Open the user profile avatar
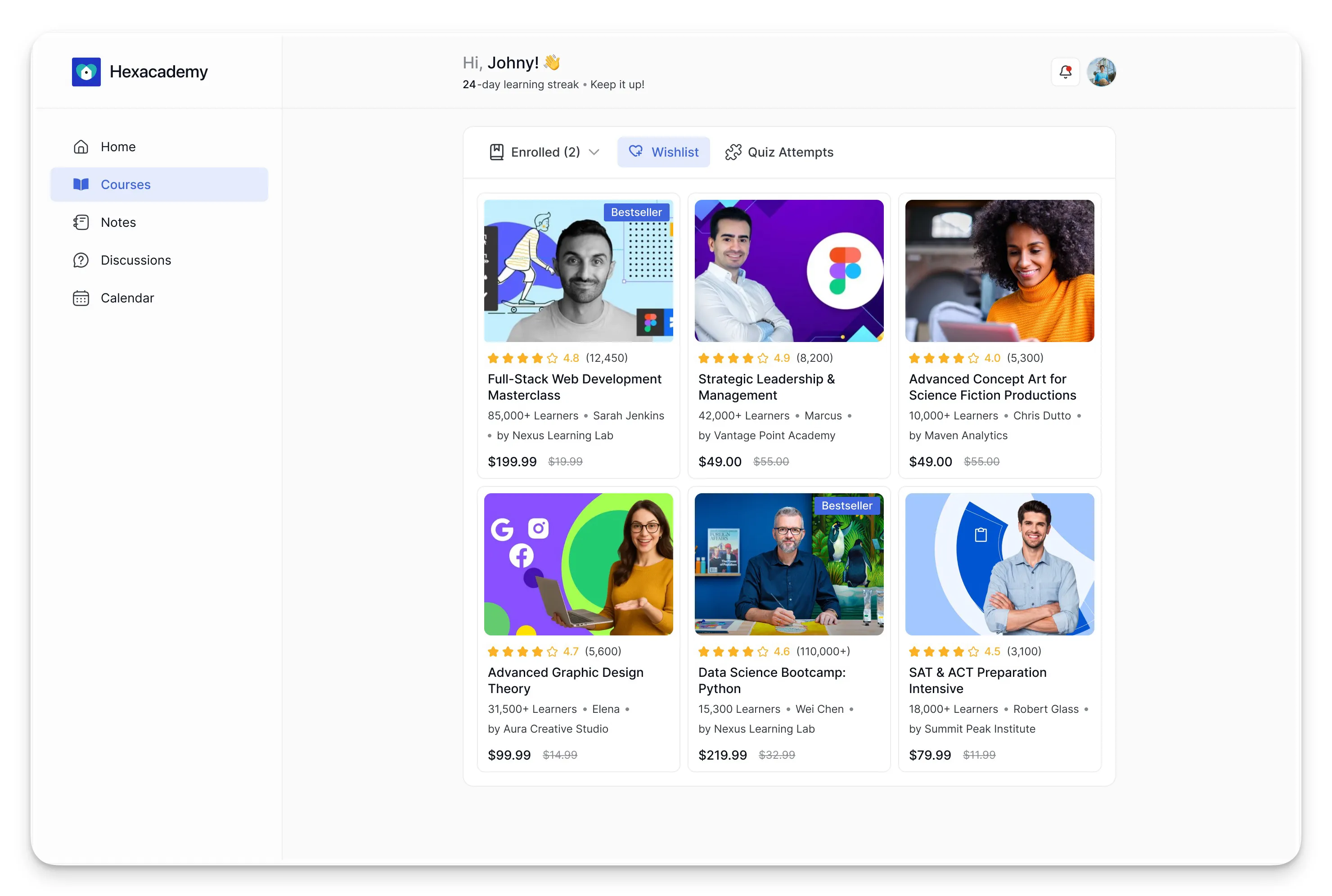 [1101, 72]
